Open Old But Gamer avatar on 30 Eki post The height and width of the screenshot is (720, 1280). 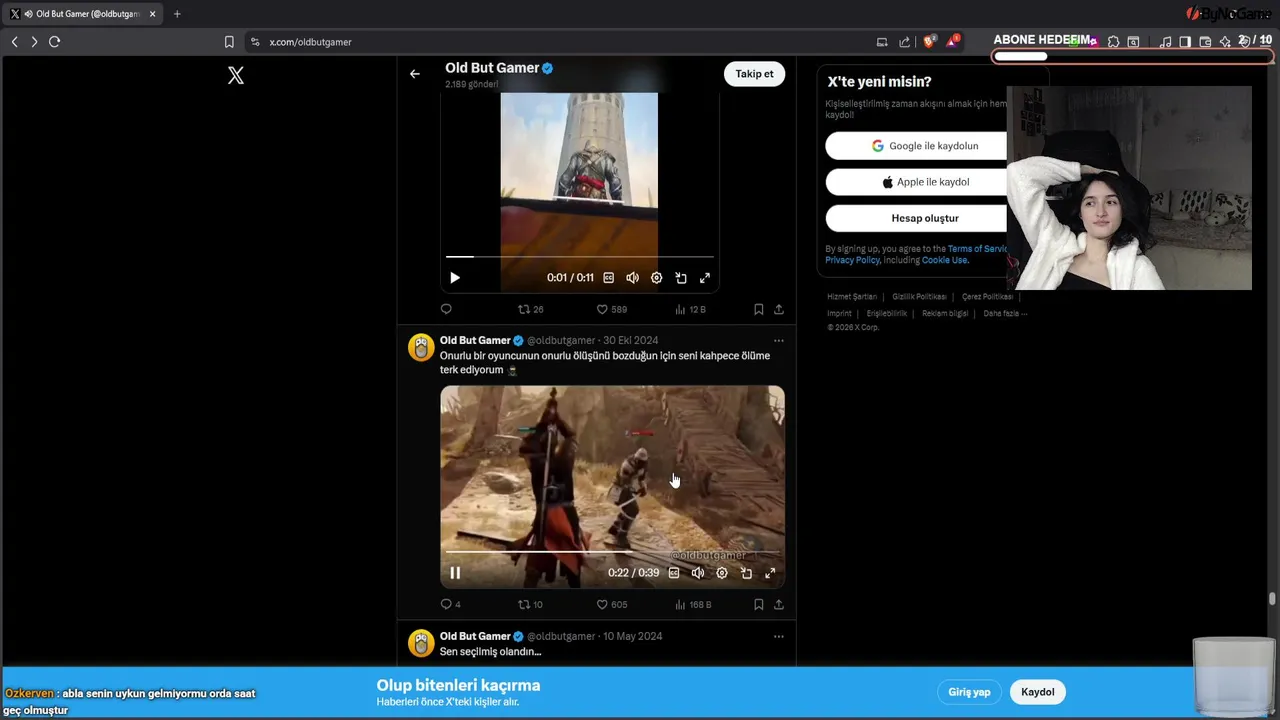421,347
